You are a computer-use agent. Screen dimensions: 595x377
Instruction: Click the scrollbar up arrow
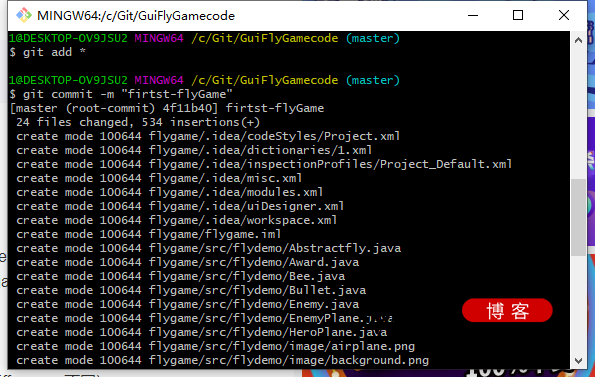pos(578,40)
